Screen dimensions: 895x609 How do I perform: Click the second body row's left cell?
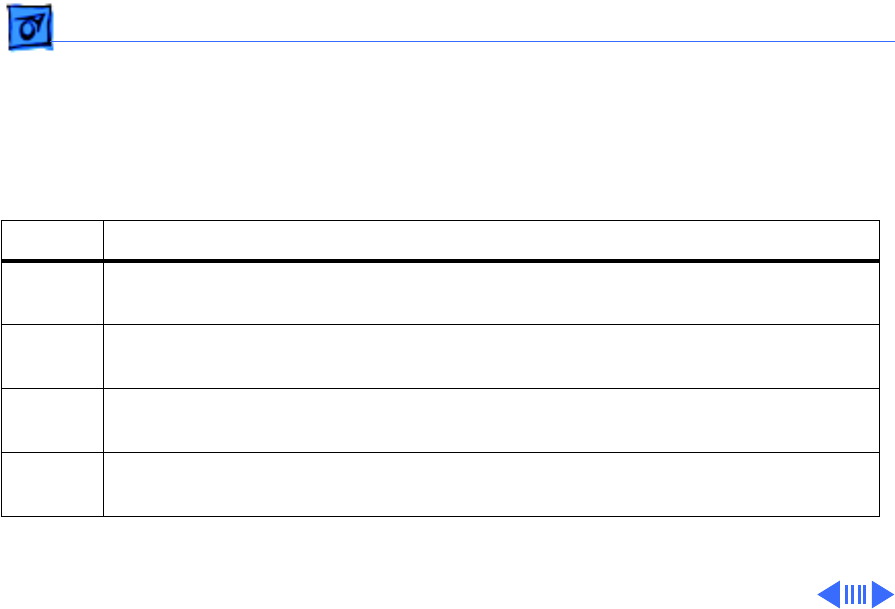pos(52,357)
